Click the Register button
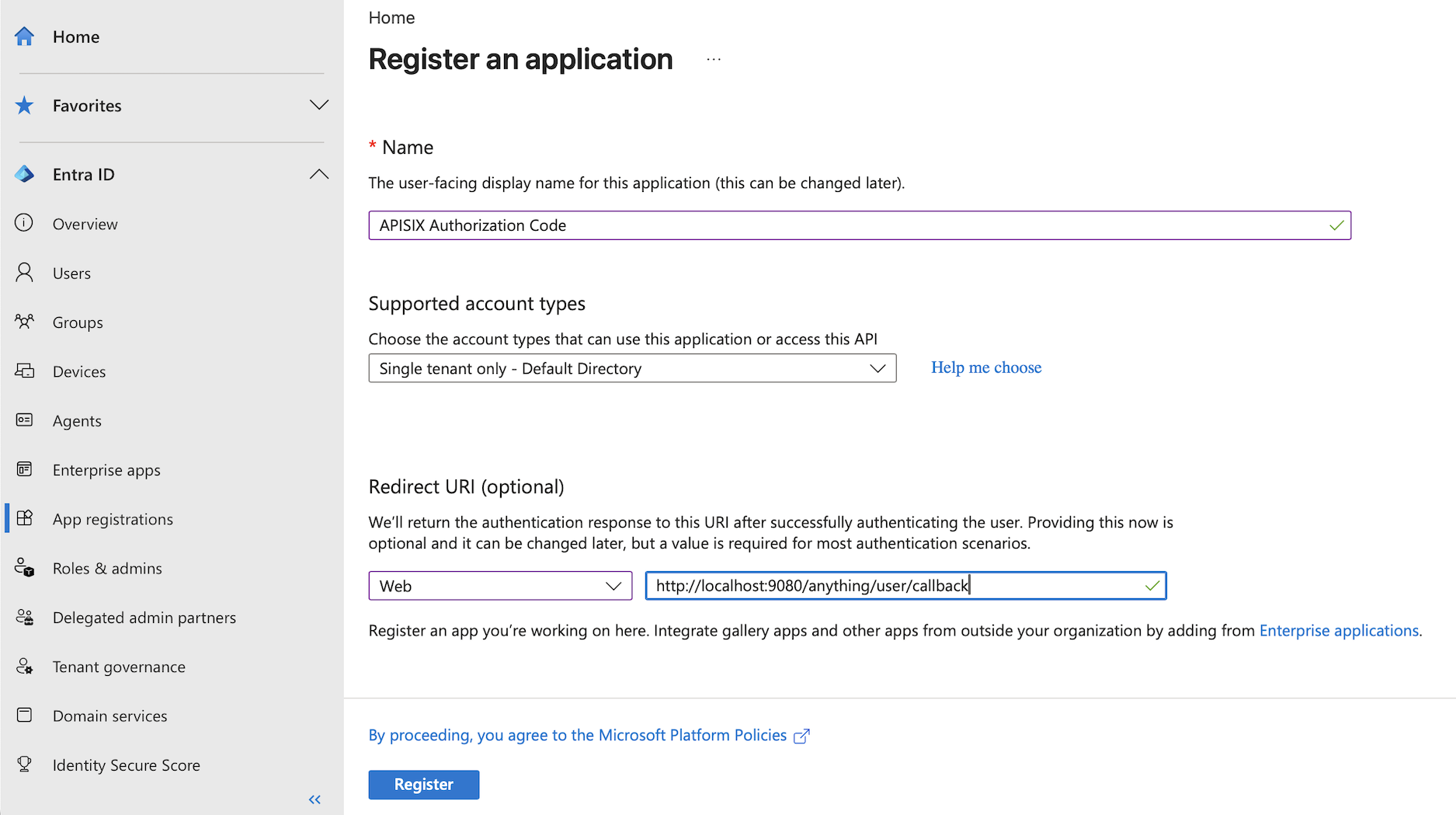This screenshot has width=1456, height=815. point(423,785)
